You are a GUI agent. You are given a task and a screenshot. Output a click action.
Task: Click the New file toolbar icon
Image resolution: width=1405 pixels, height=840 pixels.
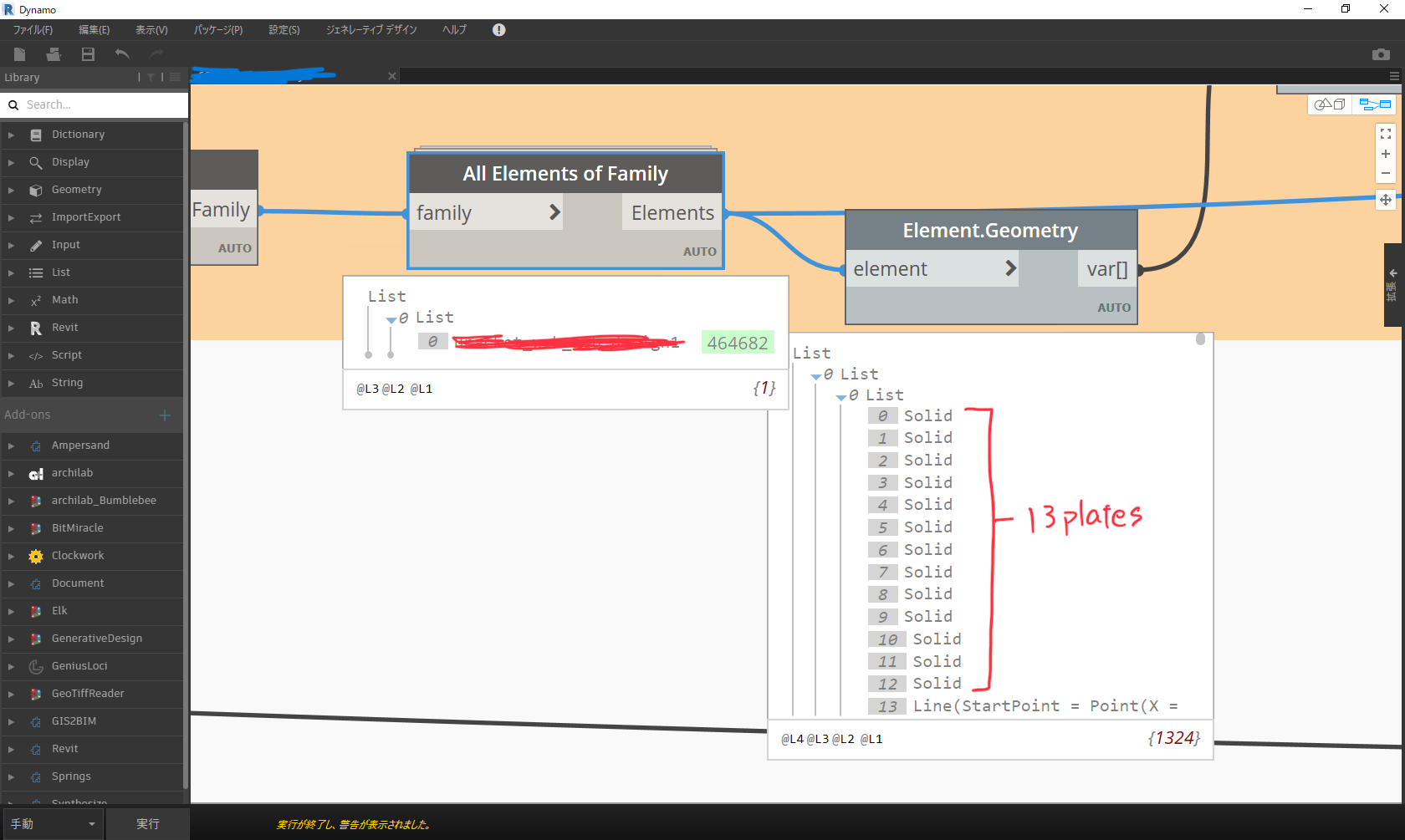coord(19,54)
